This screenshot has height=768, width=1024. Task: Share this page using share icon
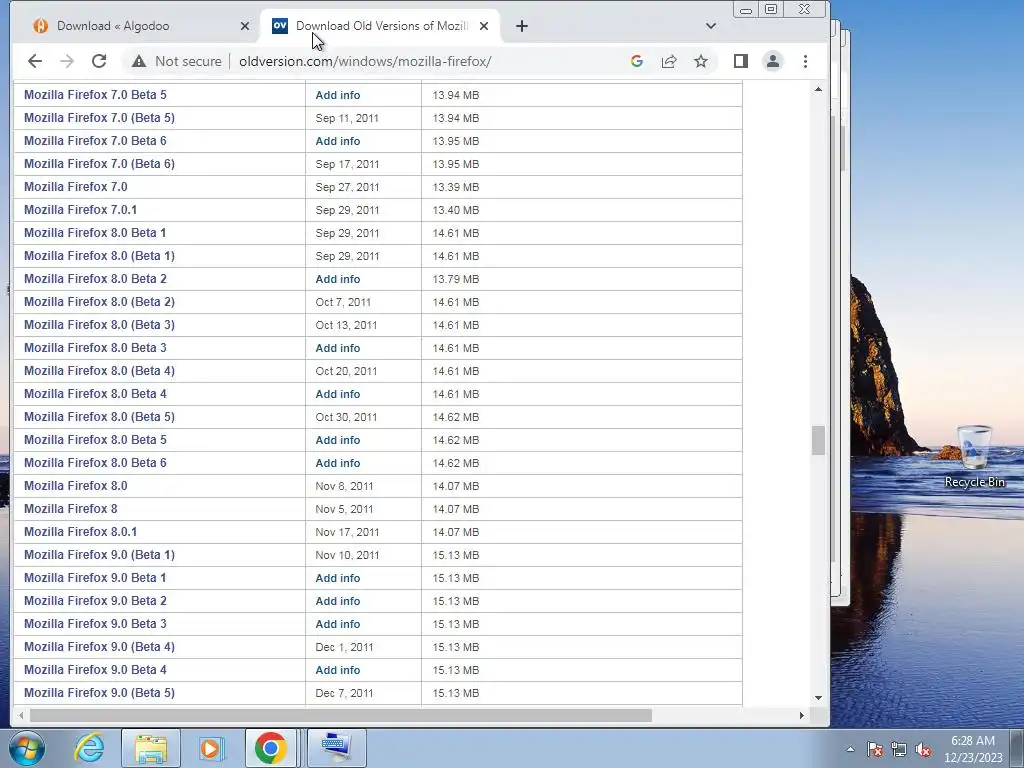(669, 61)
